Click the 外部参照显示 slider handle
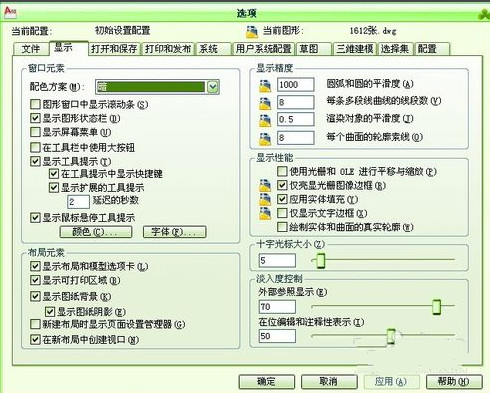The width and height of the screenshot is (490, 393). tap(436, 307)
